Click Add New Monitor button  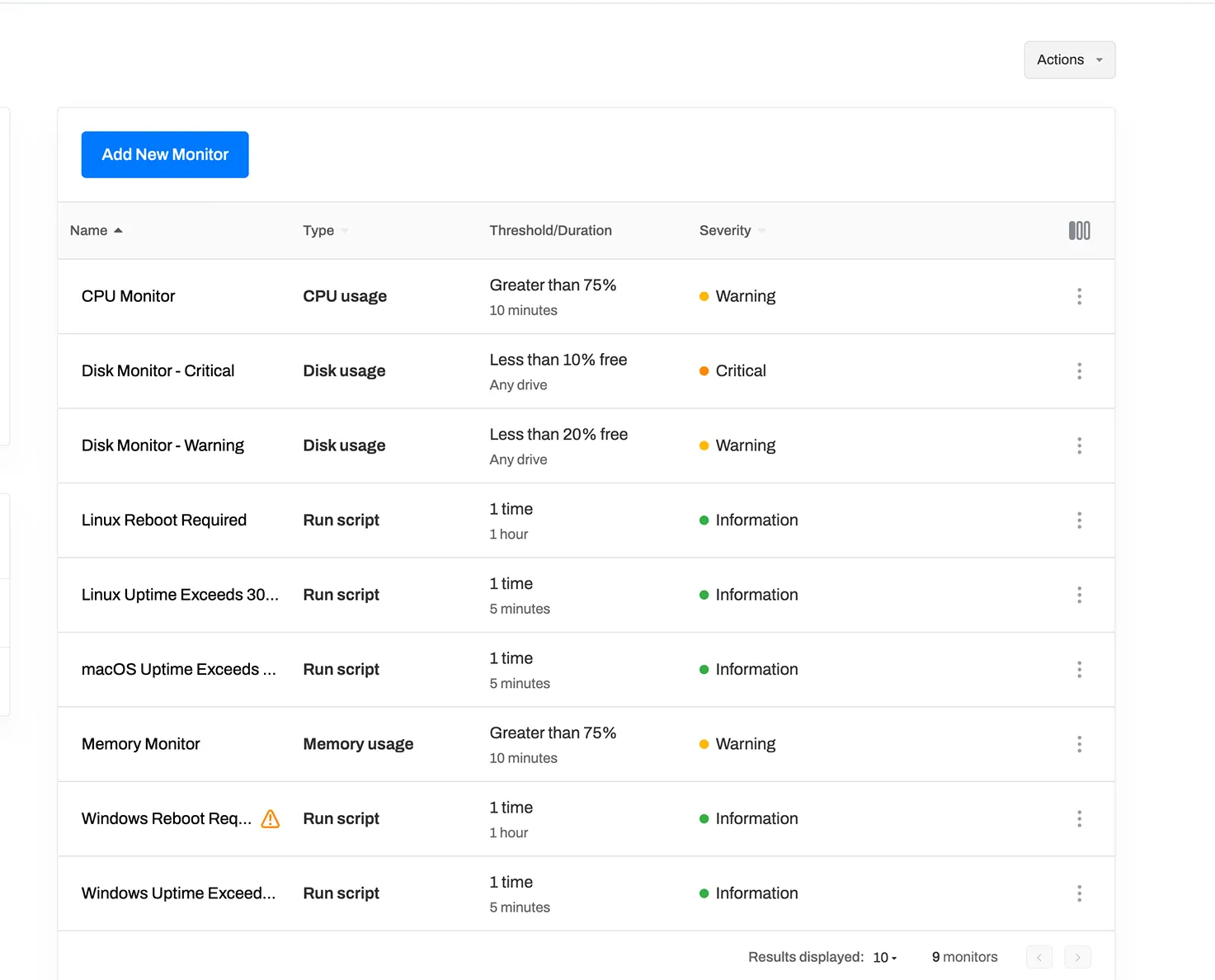pos(165,155)
